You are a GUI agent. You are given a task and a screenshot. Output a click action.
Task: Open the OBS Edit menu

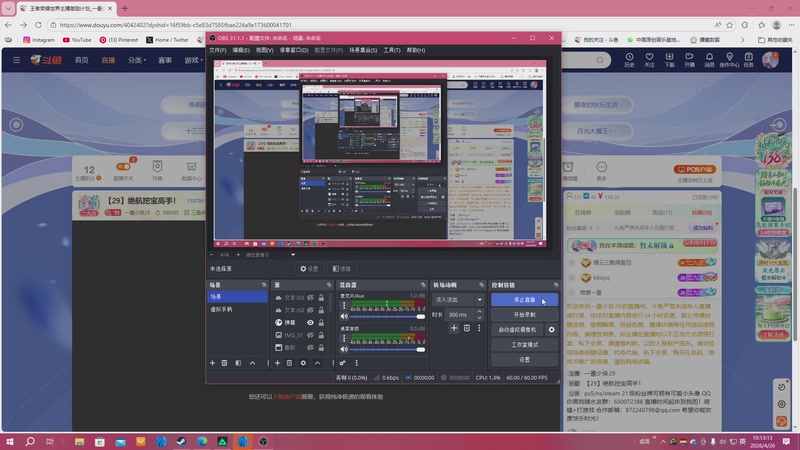[x=241, y=50]
